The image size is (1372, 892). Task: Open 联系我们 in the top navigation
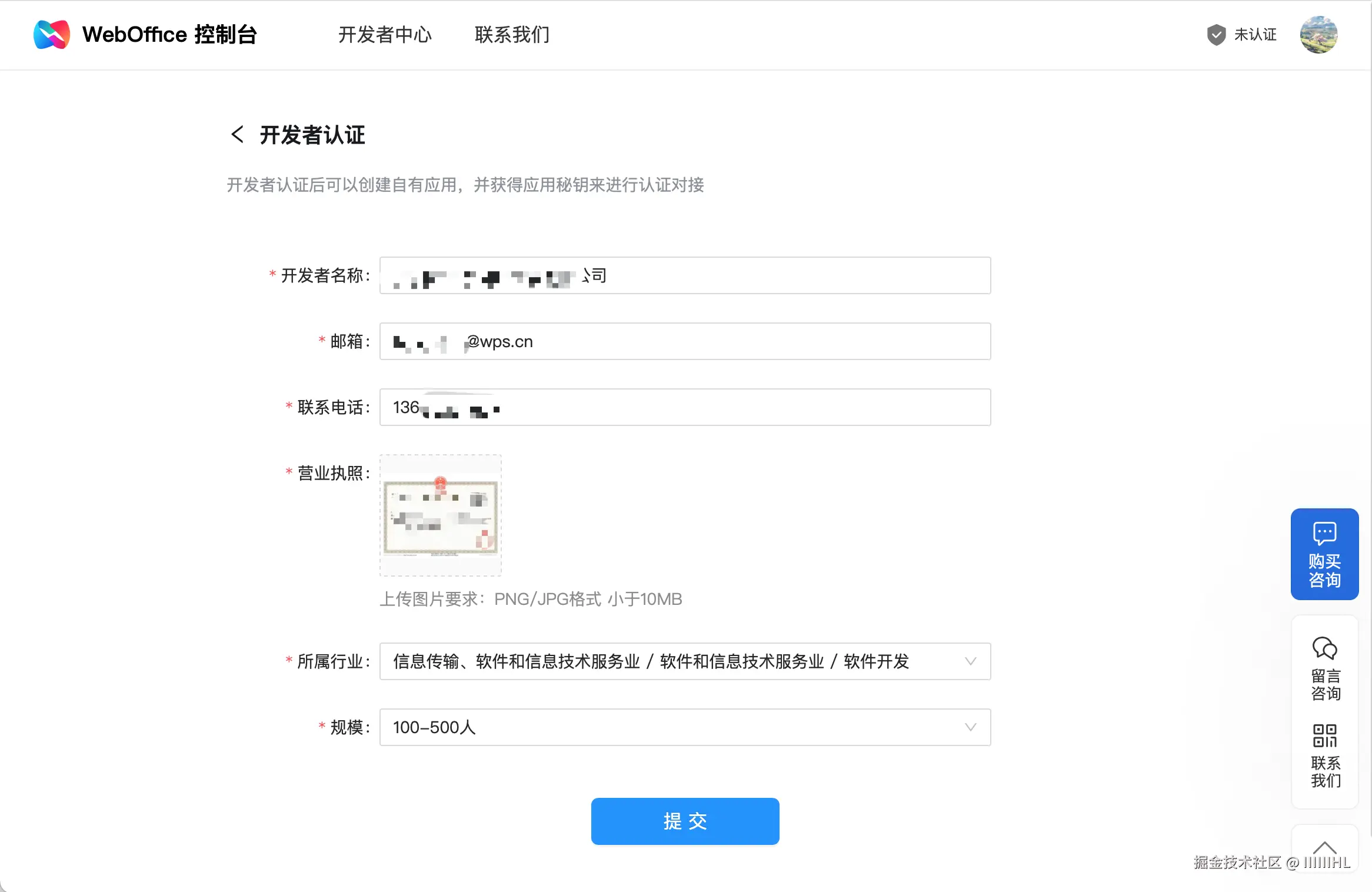pos(512,35)
